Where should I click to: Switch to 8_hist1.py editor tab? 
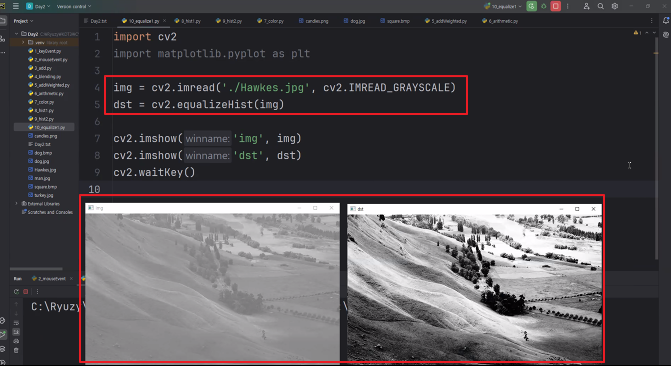(187, 21)
